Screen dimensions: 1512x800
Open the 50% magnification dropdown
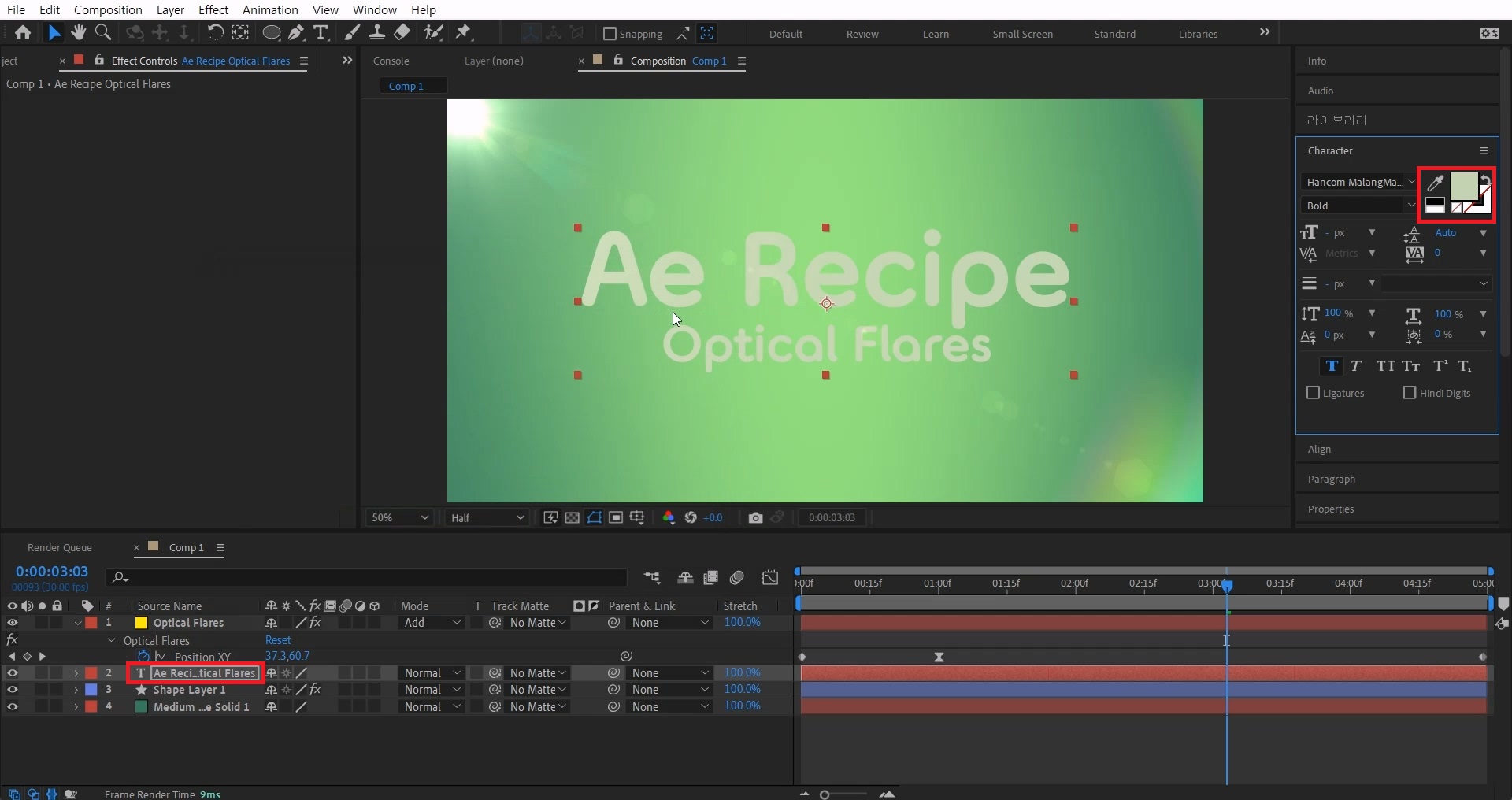[399, 517]
